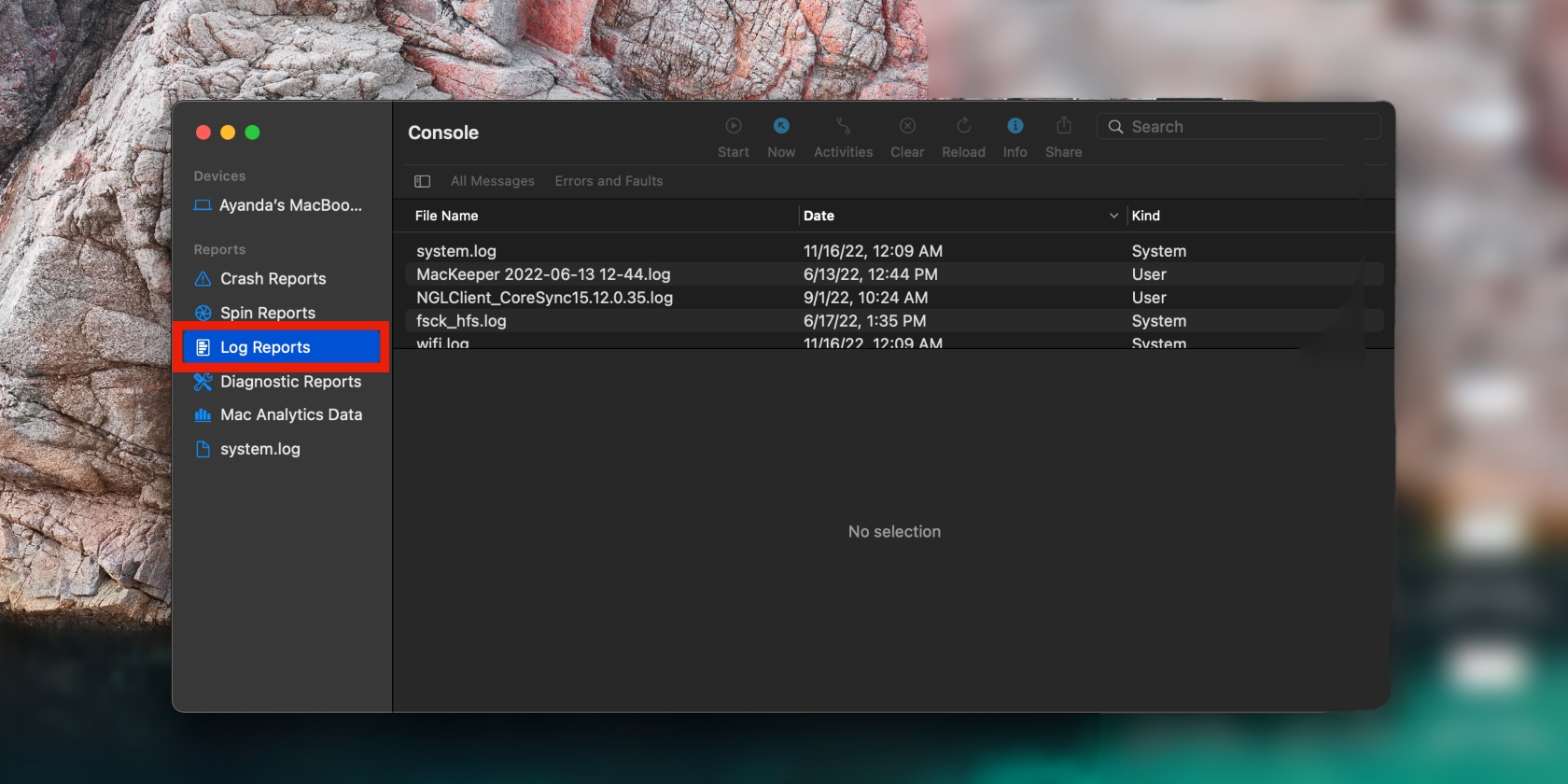Click the Clear toolbar icon
This screenshot has height=784, width=1568.
tap(907, 126)
